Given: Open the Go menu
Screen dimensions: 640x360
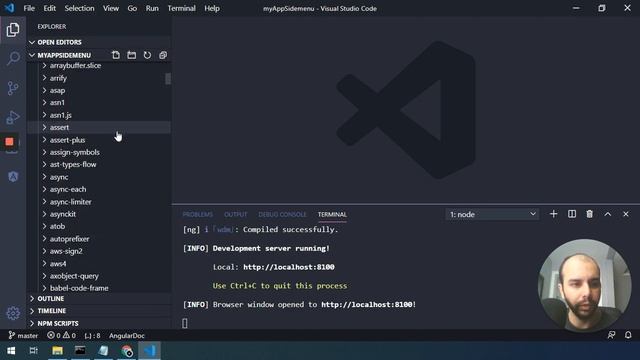Looking at the screenshot, I should click(132, 8).
